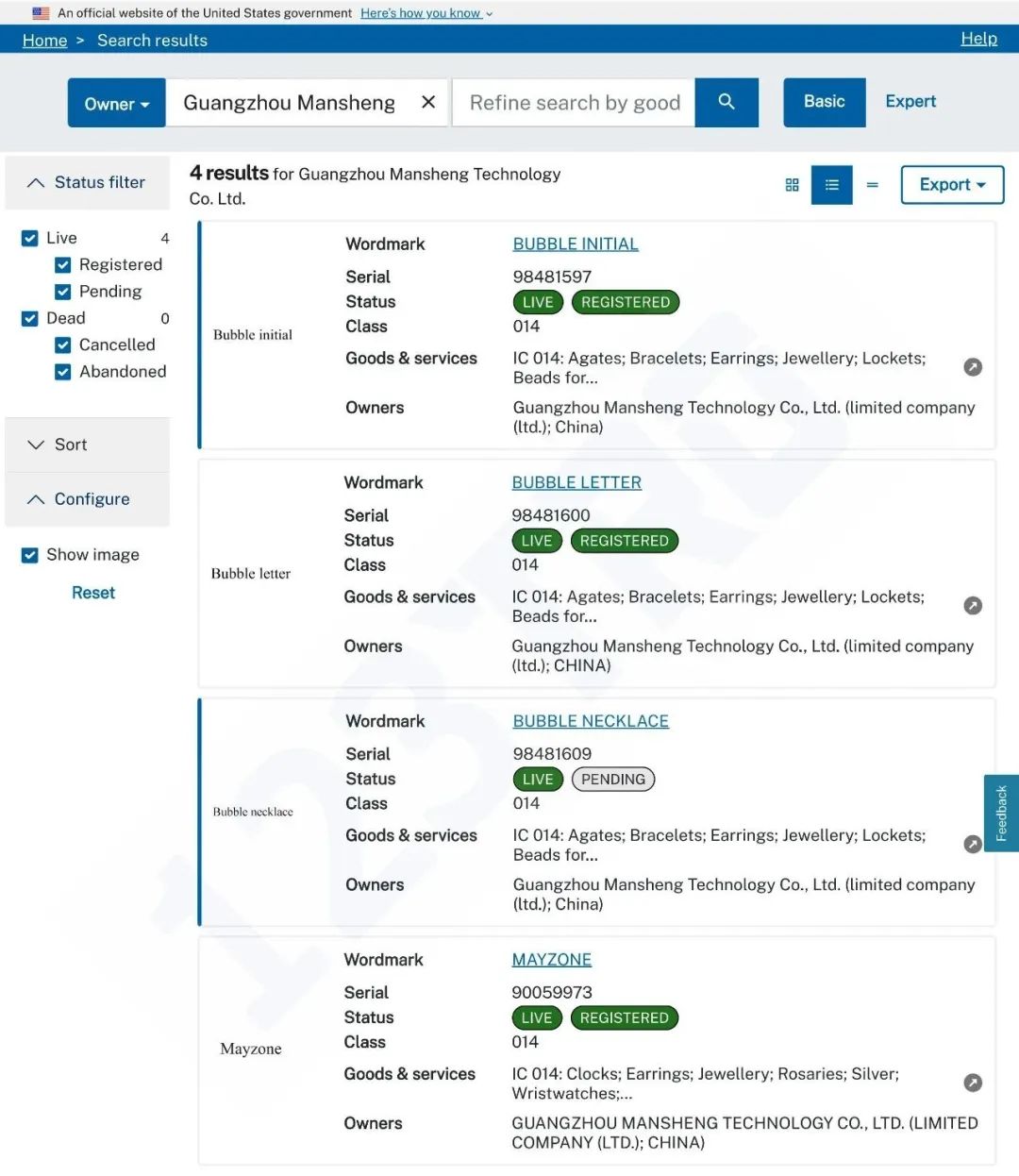The width and height of the screenshot is (1019, 1176).
Task: Expand the Sort section
Action: click(x=87, y=445)
